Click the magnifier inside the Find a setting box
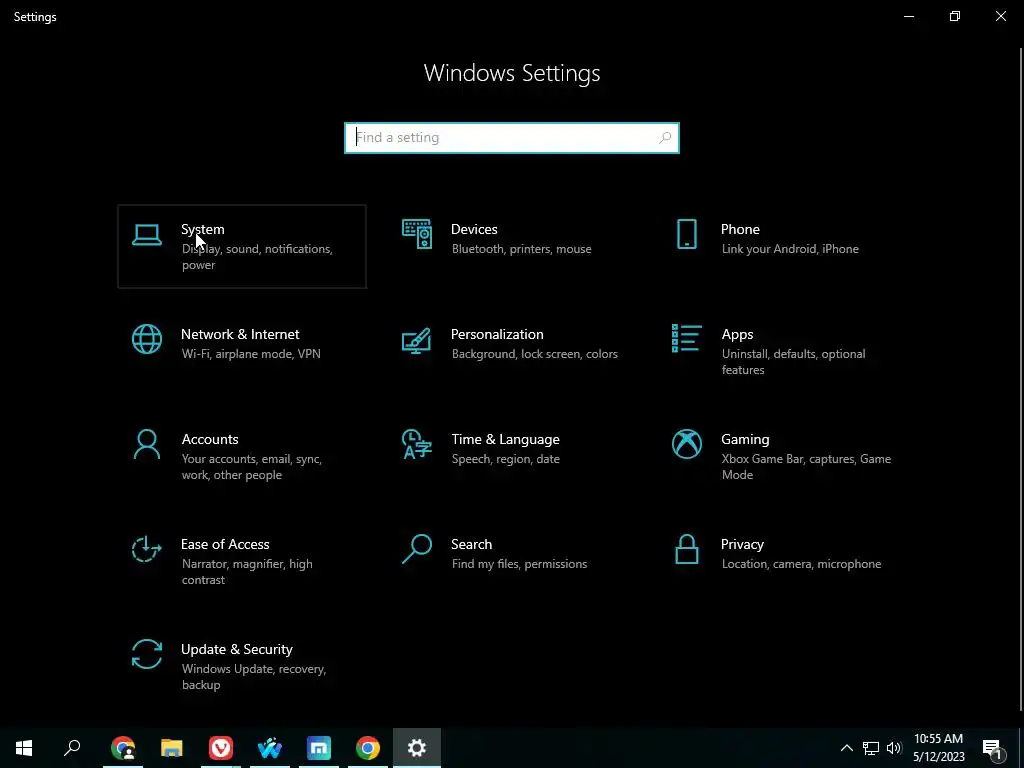Viewport: 1024px width, 768px height. tap(665, 138)
